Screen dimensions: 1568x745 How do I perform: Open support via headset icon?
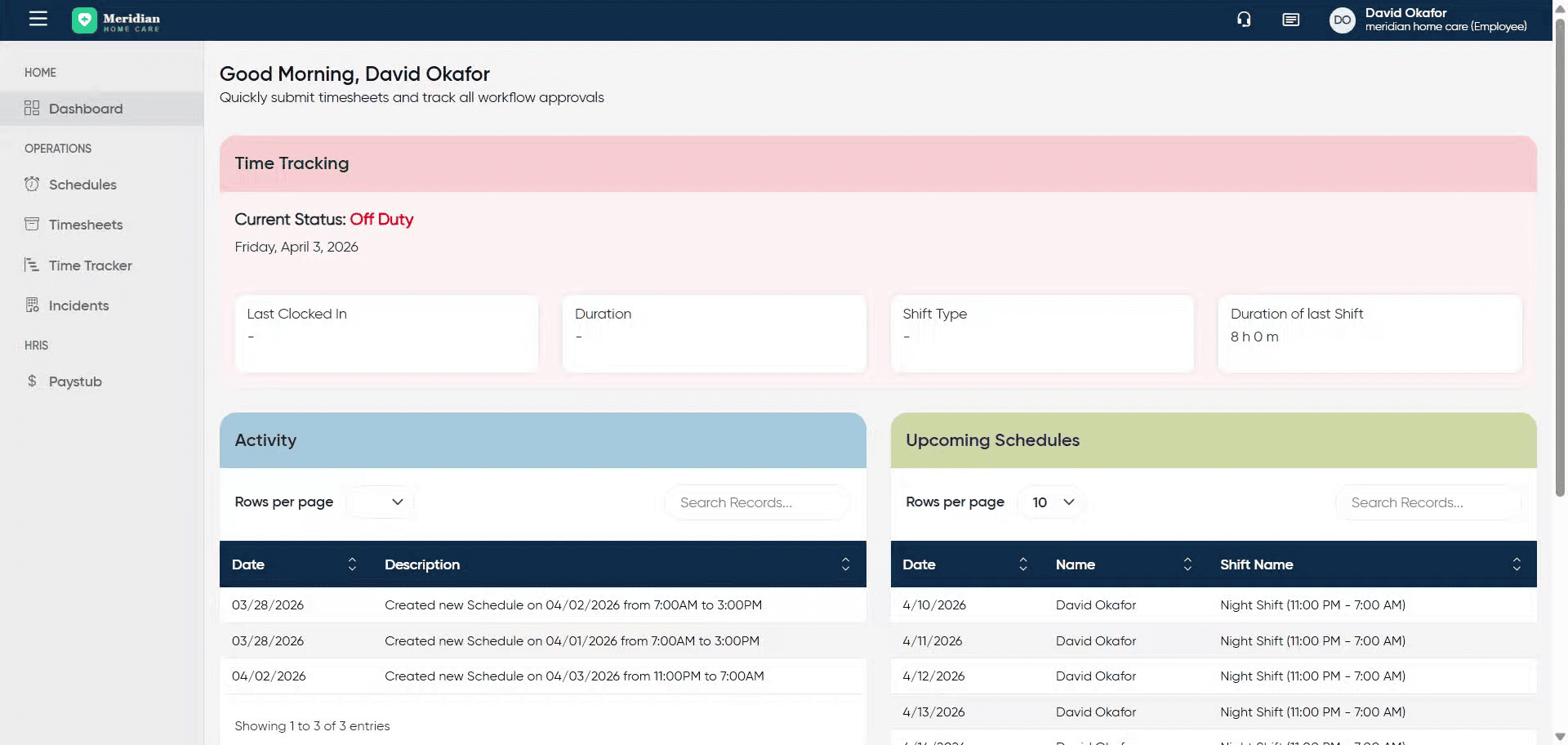point(1244,20)
